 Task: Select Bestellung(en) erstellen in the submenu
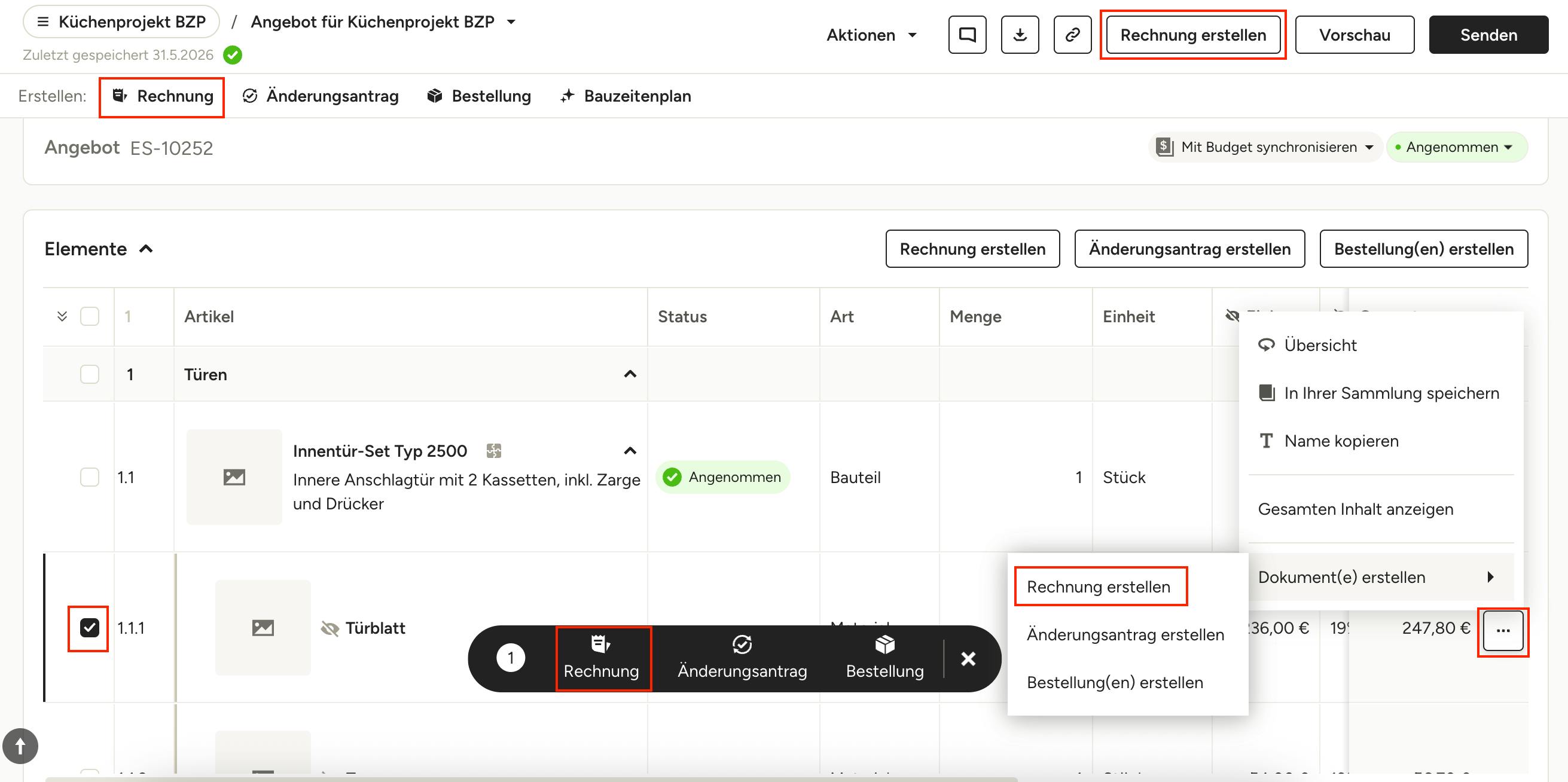tap(1127, 682)
